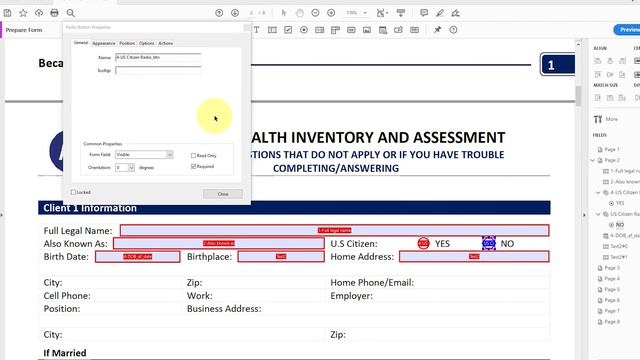Close the Radio Button Properties dialog
This screenshot has width=640, height=360.
(223, 194)
